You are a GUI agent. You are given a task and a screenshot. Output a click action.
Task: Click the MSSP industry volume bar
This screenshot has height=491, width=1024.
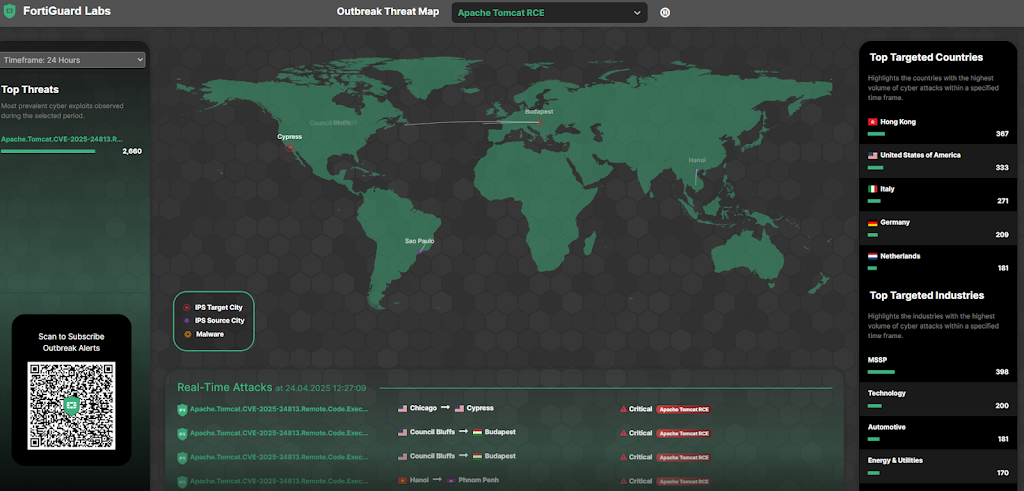pos(881,372)
